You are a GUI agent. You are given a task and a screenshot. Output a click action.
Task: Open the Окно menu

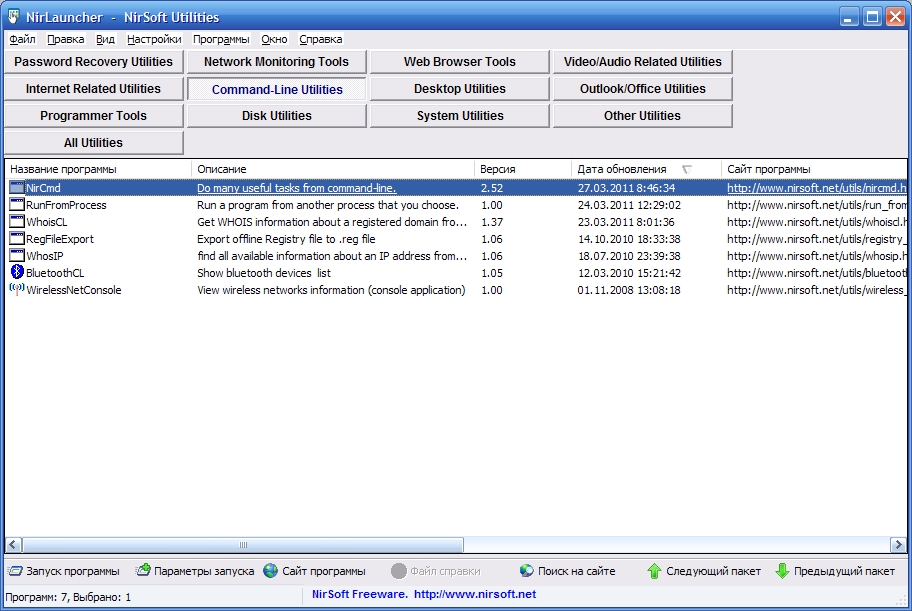click(x=274, y=39)
